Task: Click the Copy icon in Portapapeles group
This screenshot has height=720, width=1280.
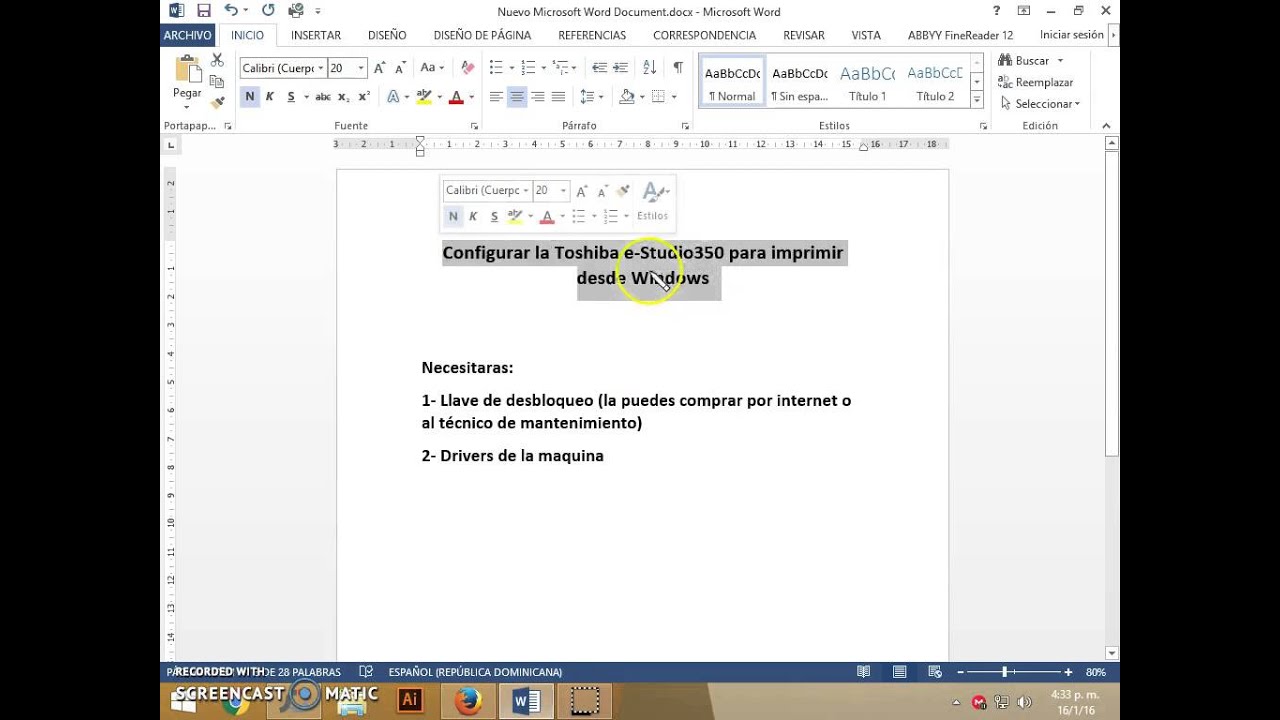Action: [217, 82]
